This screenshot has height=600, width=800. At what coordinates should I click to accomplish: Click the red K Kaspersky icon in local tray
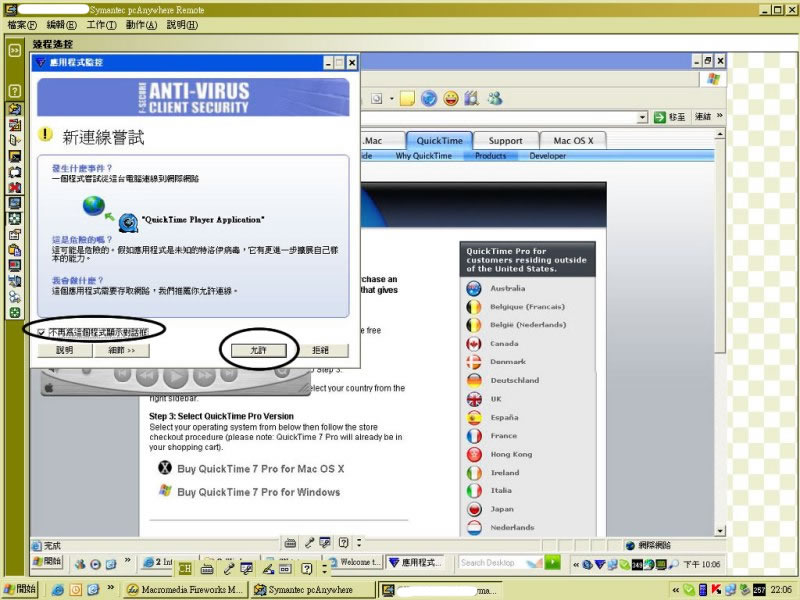click(716, 590)
